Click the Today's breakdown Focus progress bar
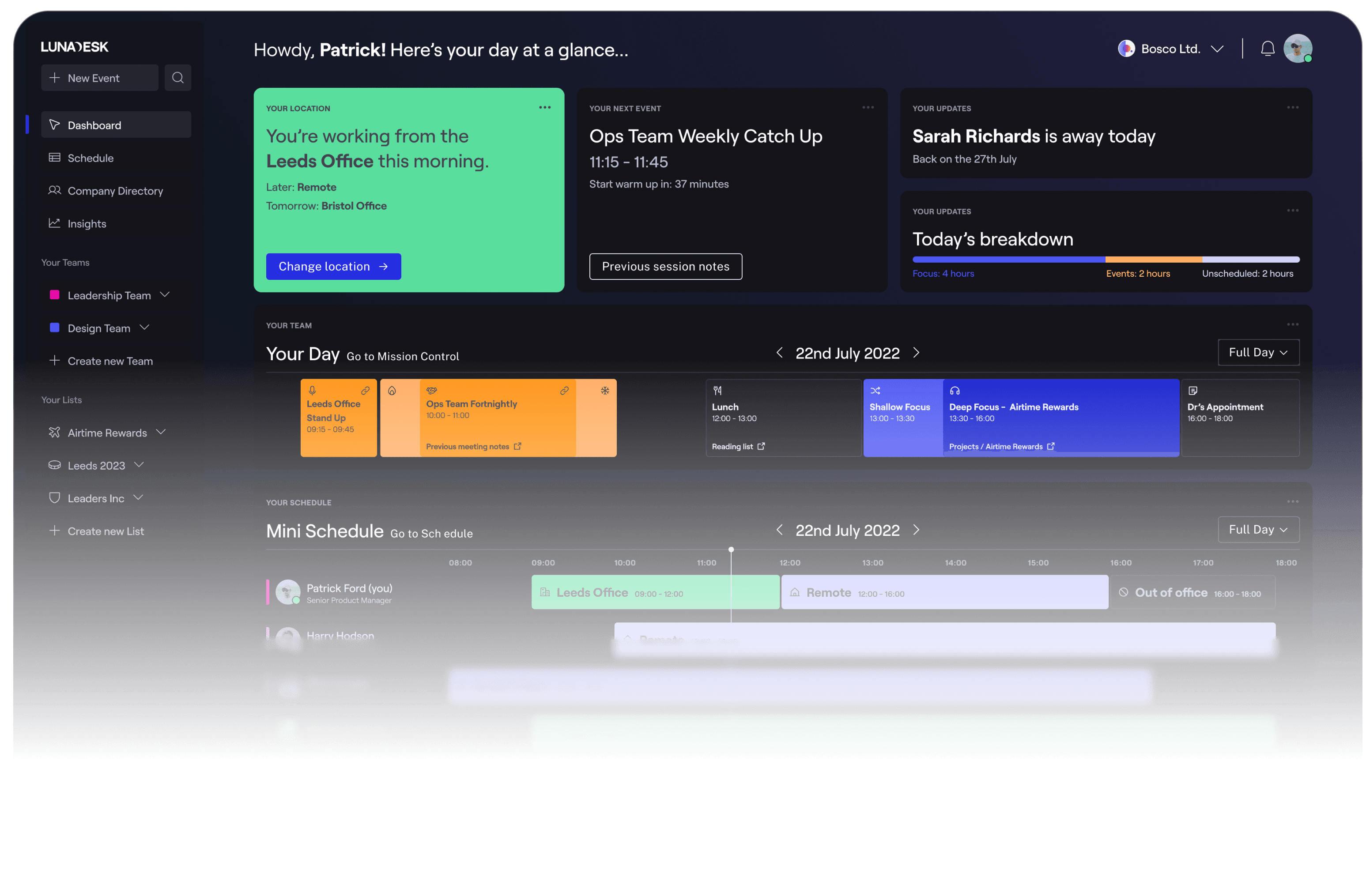The image size is (1366, 896). pyautogui.click(x=1008, y=260)
